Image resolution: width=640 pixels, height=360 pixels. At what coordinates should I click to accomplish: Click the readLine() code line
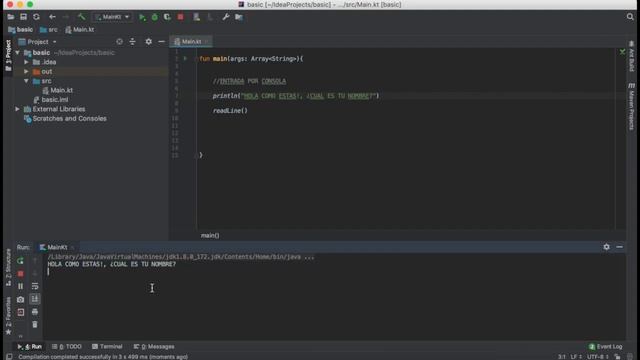(230, 111)
